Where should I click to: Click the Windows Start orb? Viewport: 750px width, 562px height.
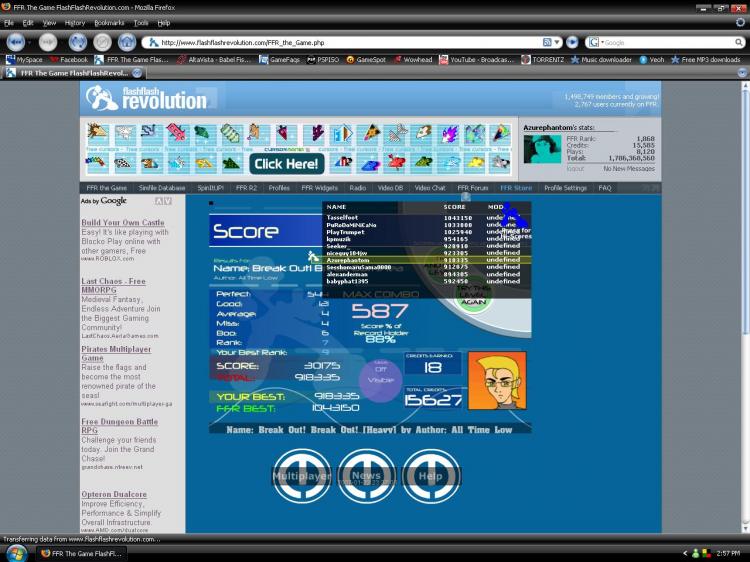point(17,553)
